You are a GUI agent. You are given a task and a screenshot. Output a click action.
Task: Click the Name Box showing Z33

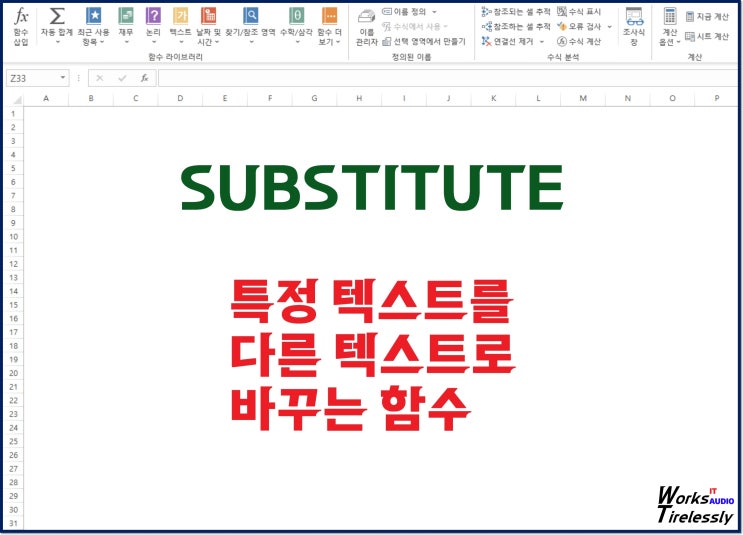click(x=32, y=78)
